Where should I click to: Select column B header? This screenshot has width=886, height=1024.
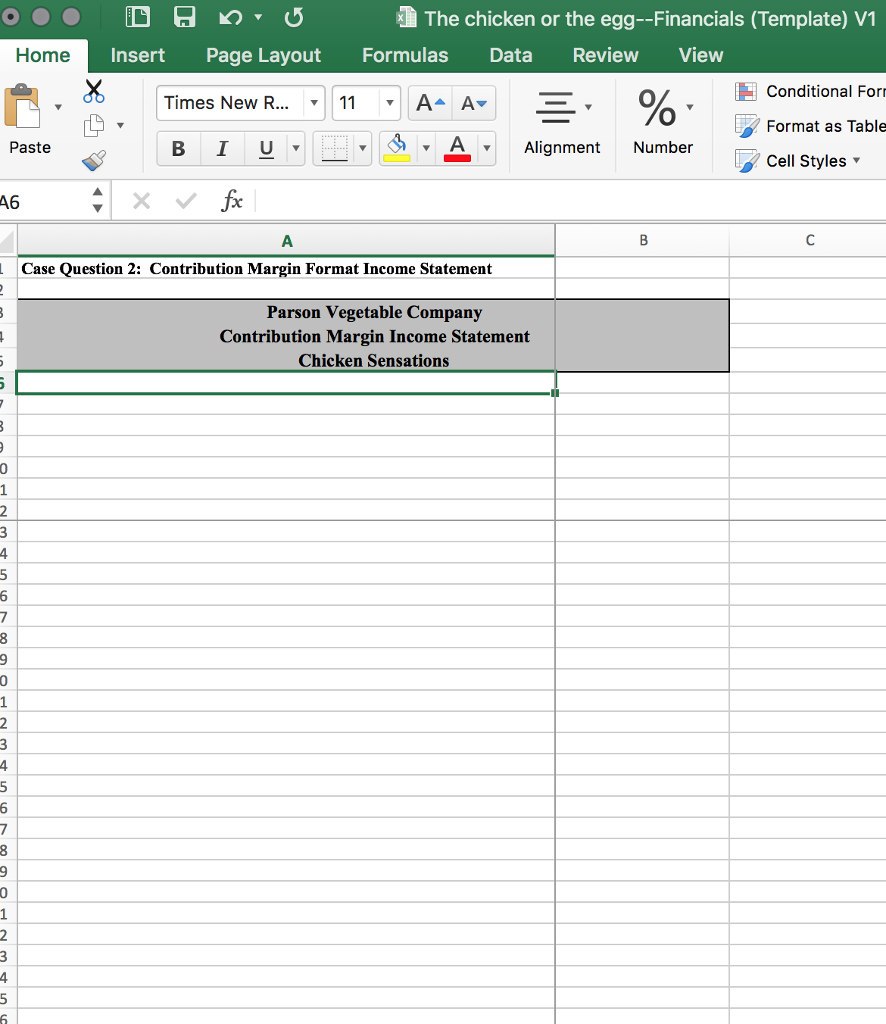pyautogui.click(x=642, y=241)
